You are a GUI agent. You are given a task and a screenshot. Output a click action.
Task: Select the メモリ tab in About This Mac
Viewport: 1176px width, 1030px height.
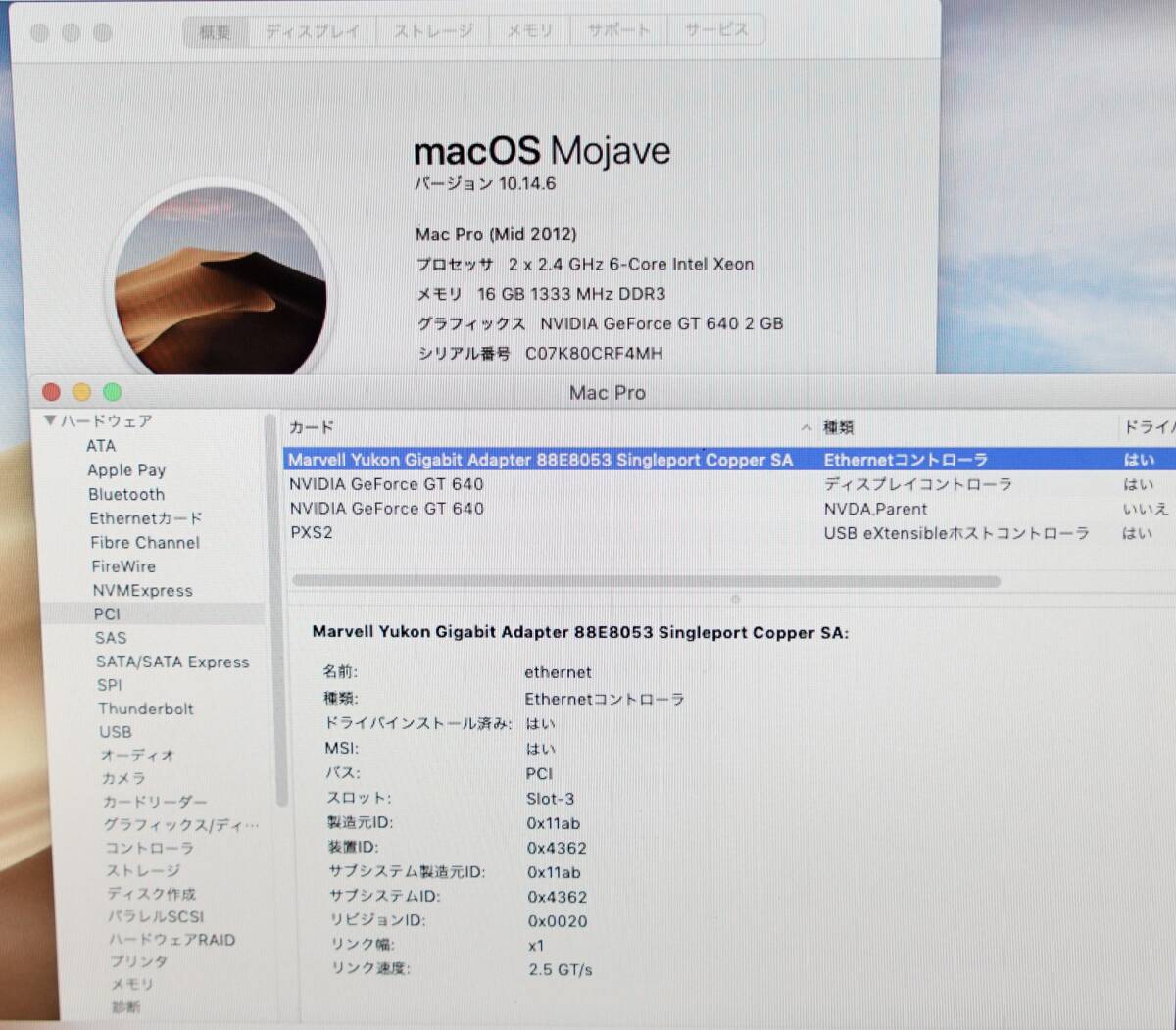point(529,31)
